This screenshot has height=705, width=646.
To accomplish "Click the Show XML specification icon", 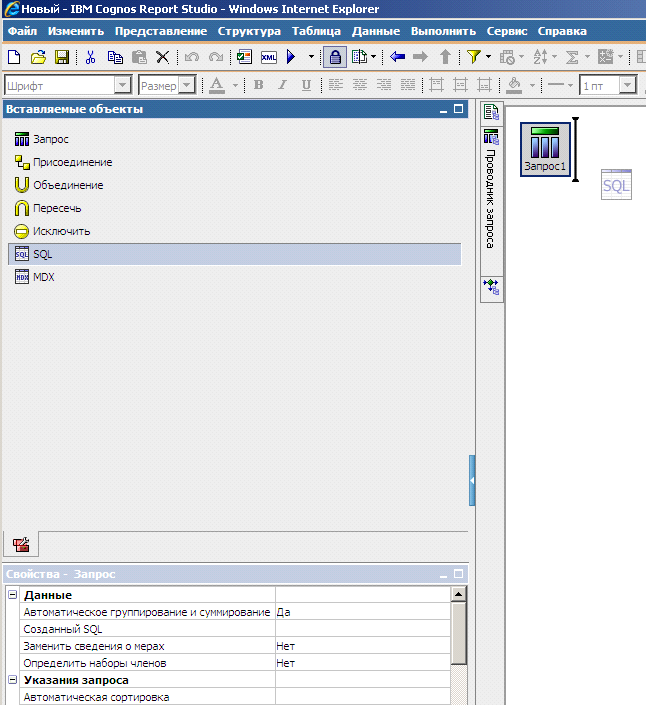I will tap(269, 57).
